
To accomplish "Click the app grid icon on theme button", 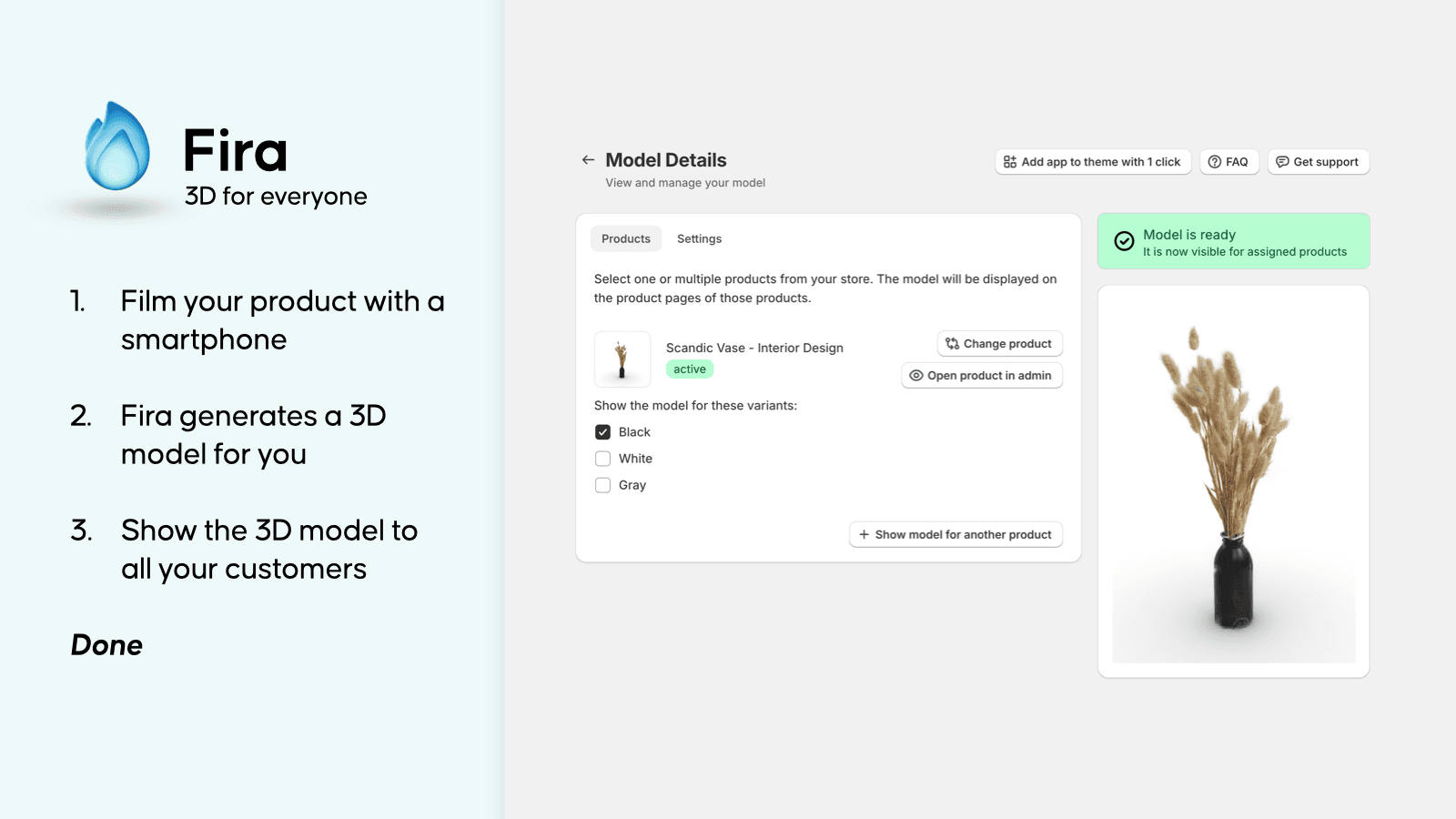I will pos(1010,161).
